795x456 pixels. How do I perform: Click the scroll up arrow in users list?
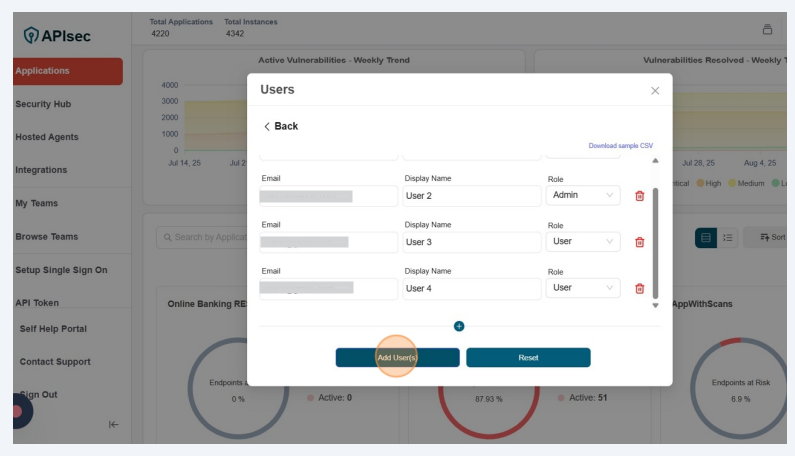655,161
